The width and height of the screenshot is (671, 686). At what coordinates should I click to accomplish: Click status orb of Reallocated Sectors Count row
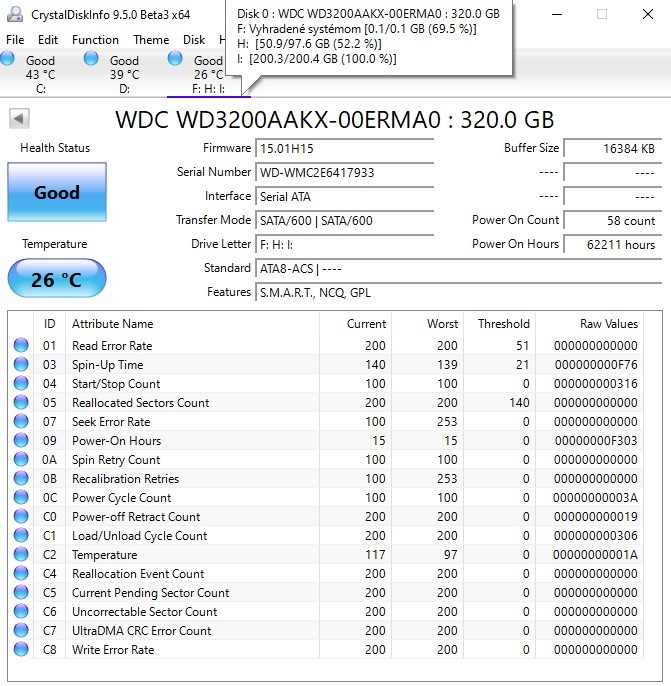pos(21,402)
